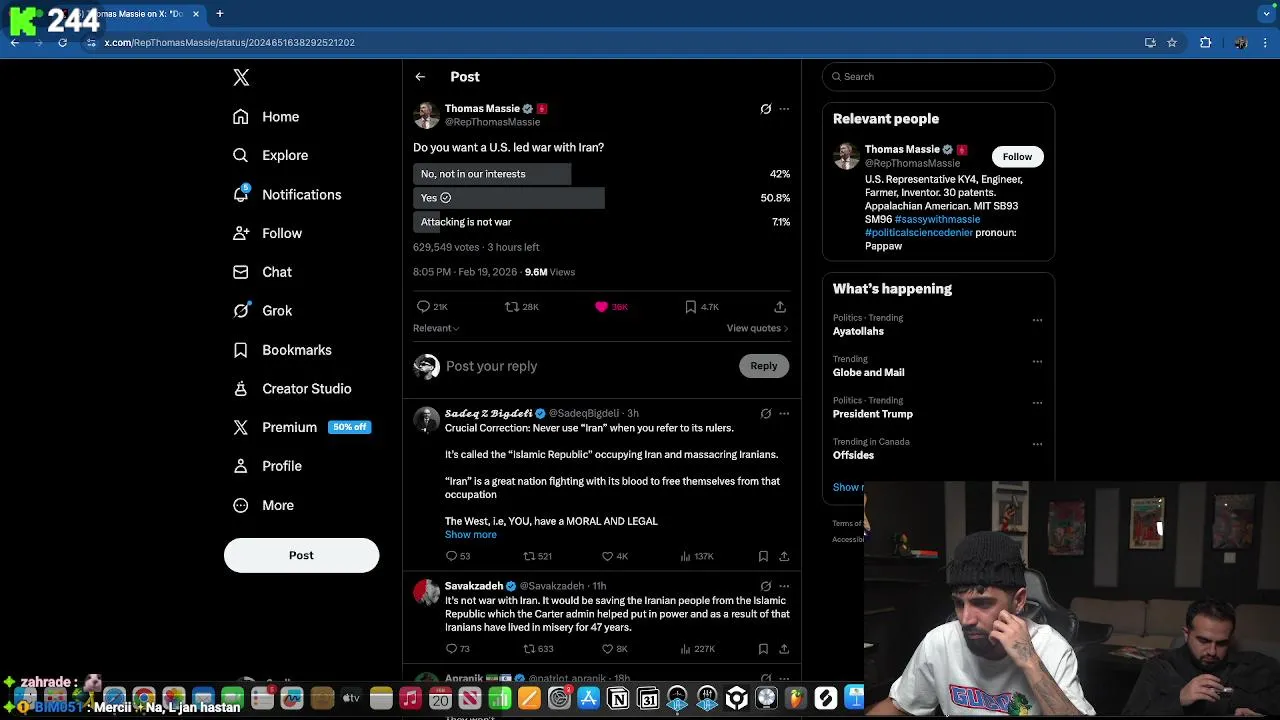
Task: Open more options for Ayatollahs trend
Action: [1037, 320]
